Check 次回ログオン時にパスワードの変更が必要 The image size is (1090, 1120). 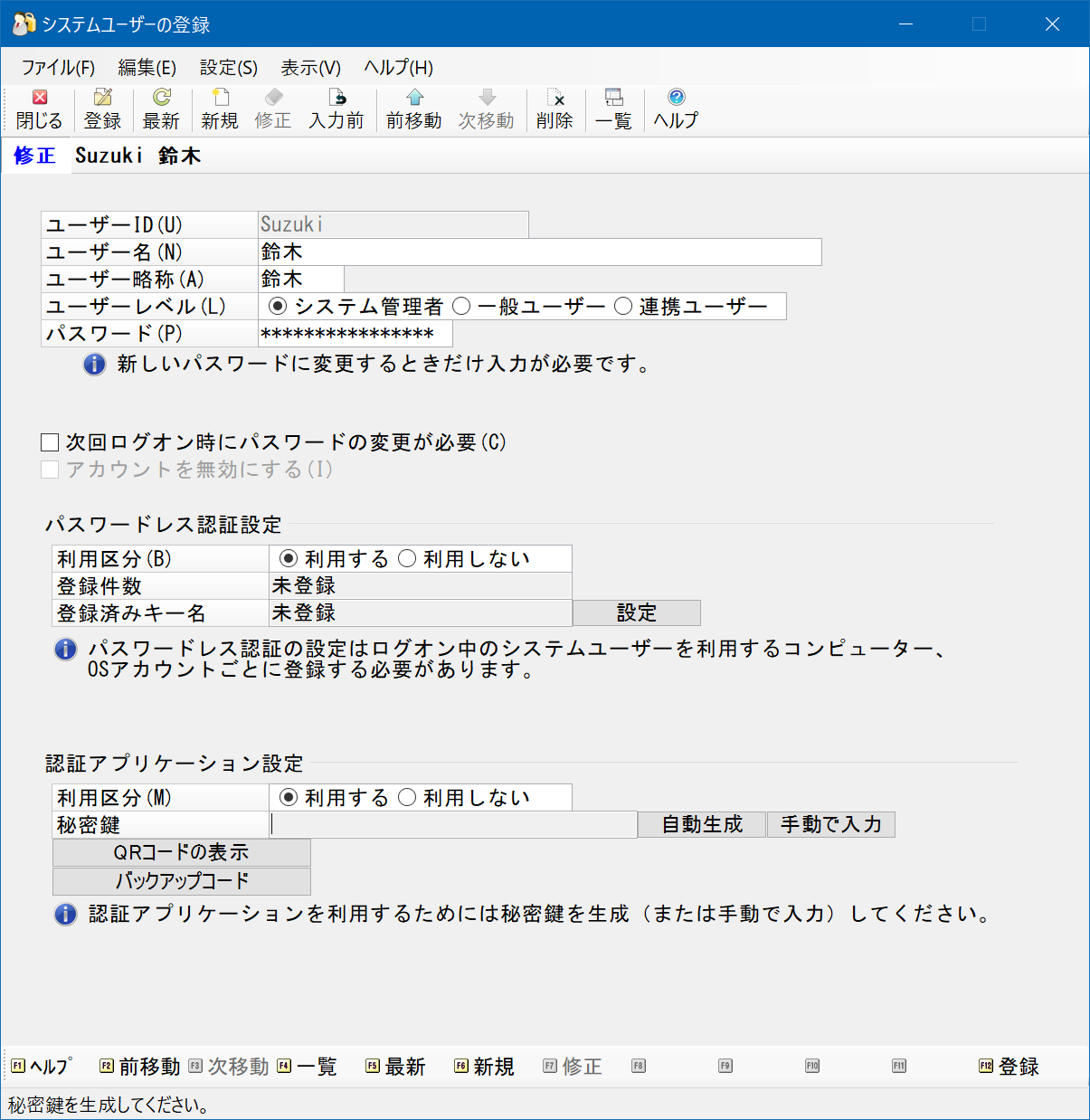[51, 441]
